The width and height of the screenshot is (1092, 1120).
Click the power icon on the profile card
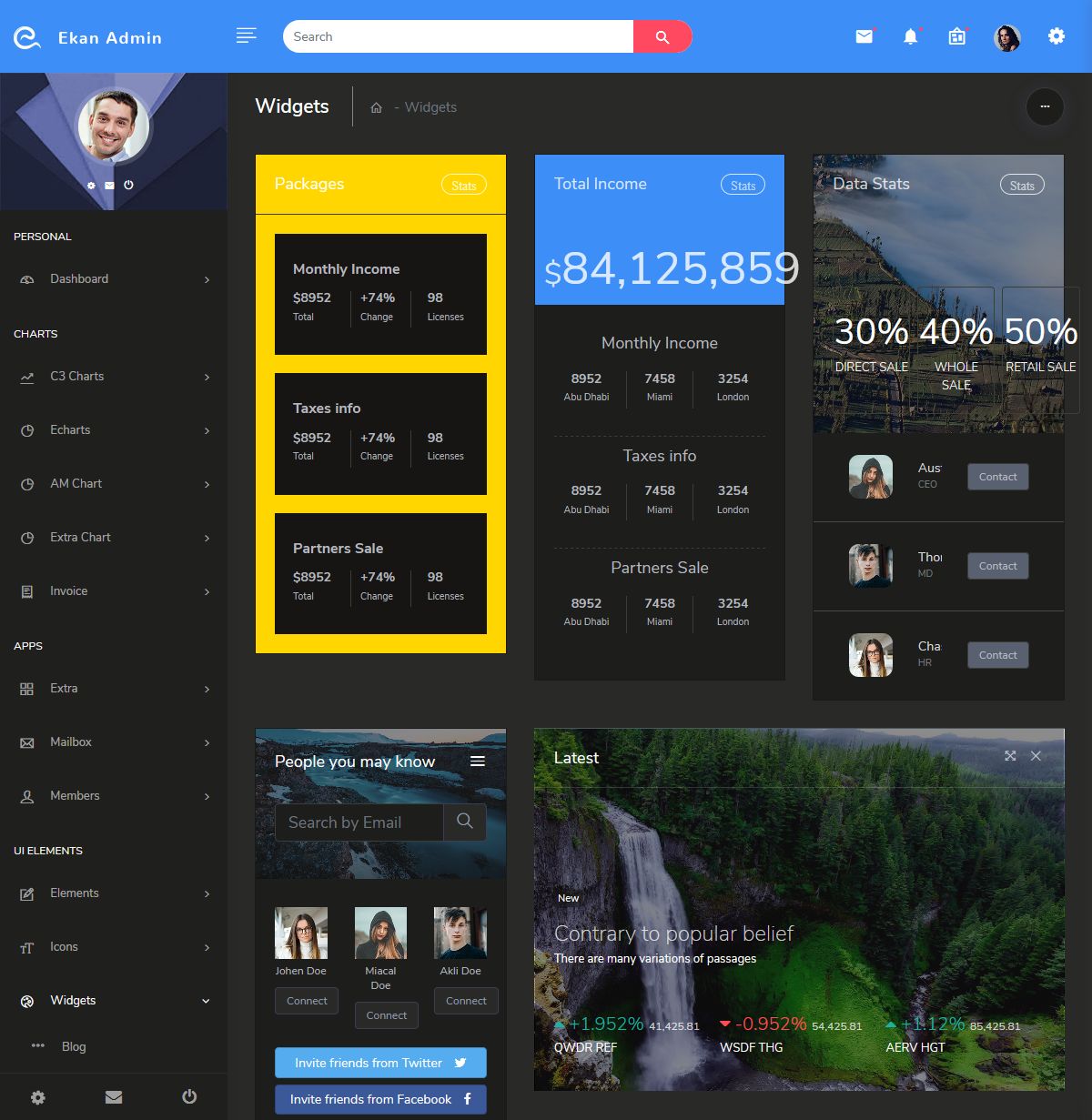tap(129, 184)
